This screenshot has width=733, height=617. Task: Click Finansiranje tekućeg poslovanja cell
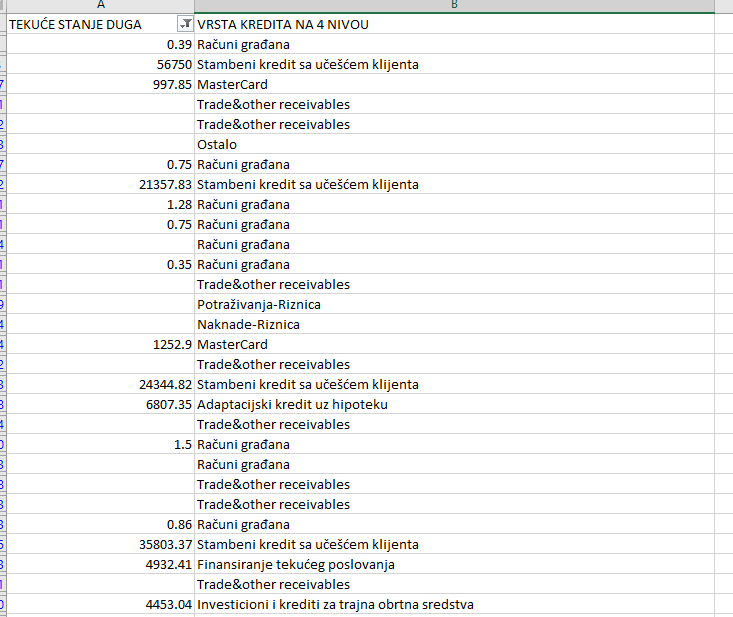tap(454, 564)
